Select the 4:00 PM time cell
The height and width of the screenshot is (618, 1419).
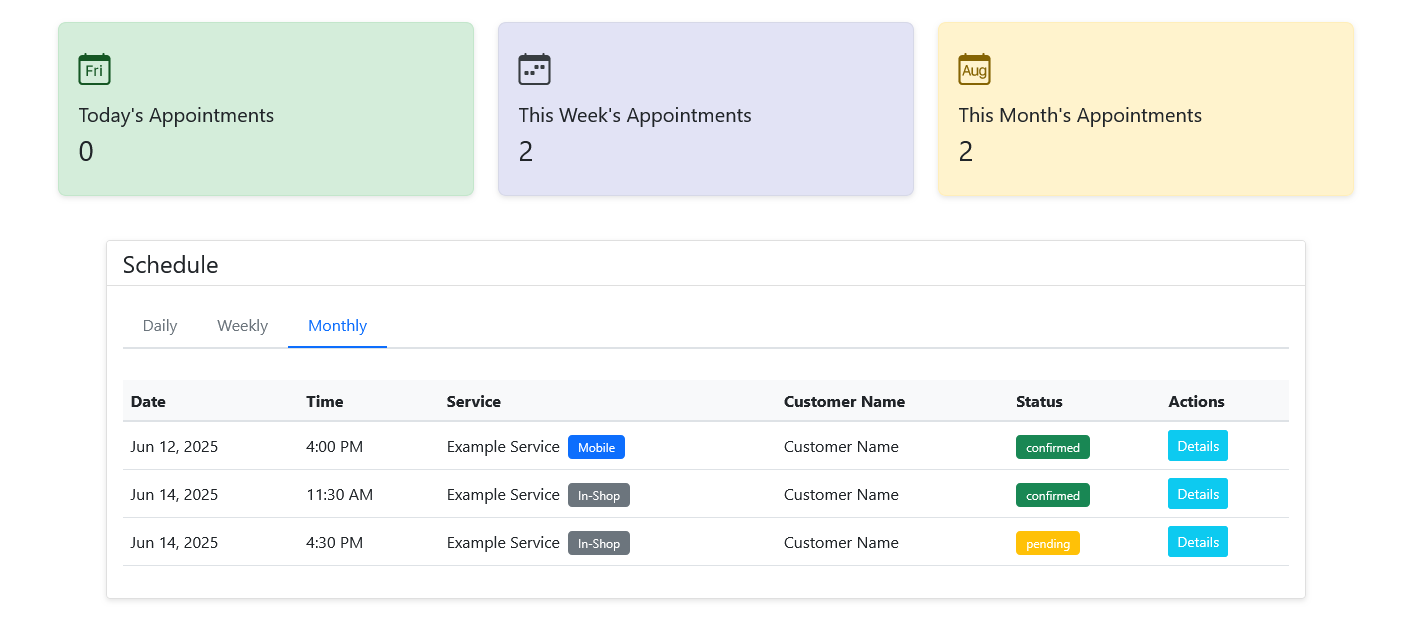pyautogui.click(x=334, y=446)
